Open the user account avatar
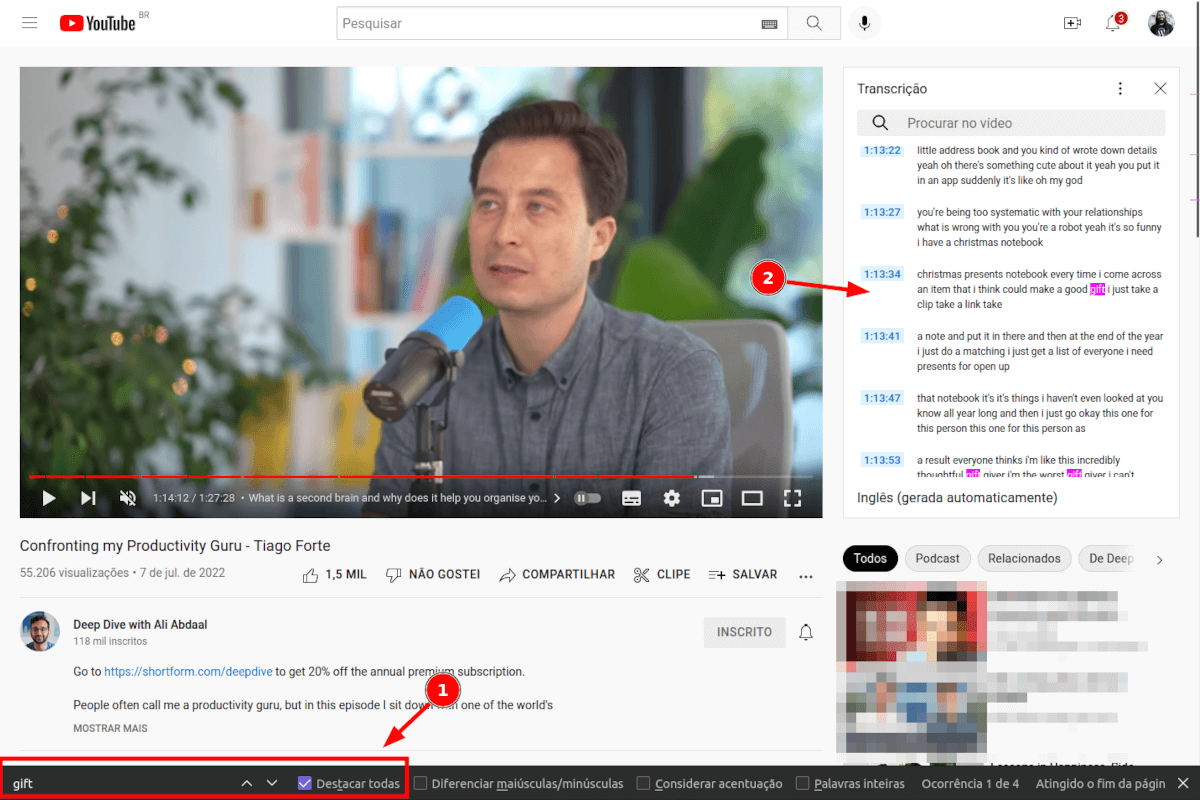Screen dimensions: 1200x800 tap(1161, 23)
